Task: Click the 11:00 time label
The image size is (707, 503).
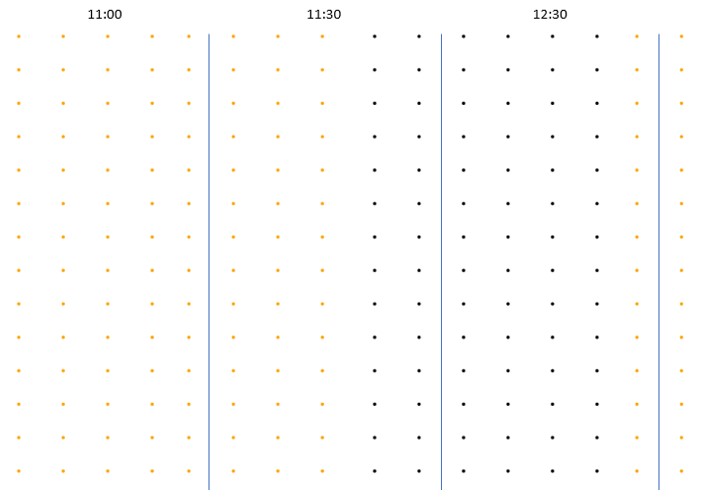Action: click(x=105, y=14)
